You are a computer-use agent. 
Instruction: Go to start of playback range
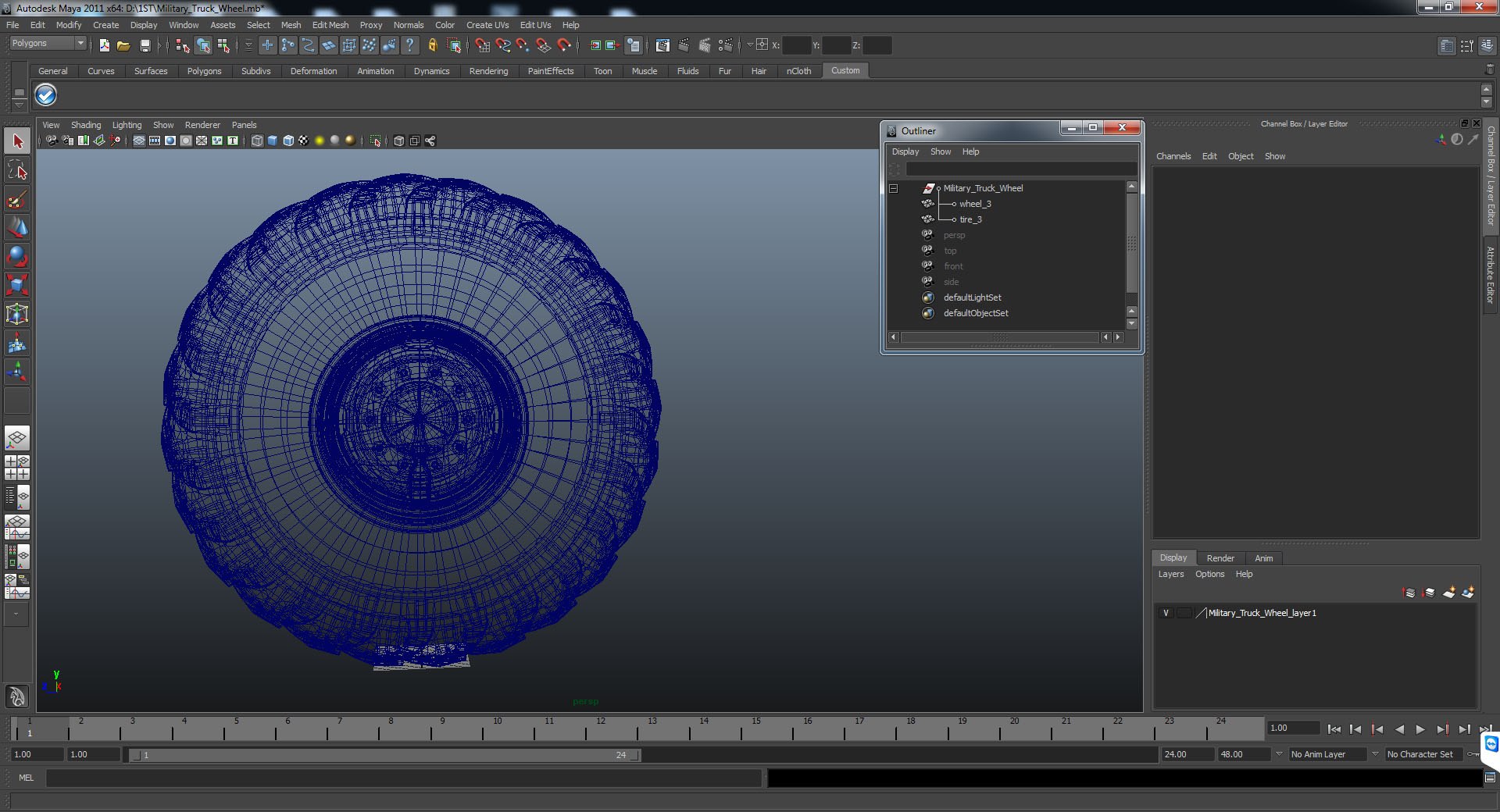point(1334,729)
